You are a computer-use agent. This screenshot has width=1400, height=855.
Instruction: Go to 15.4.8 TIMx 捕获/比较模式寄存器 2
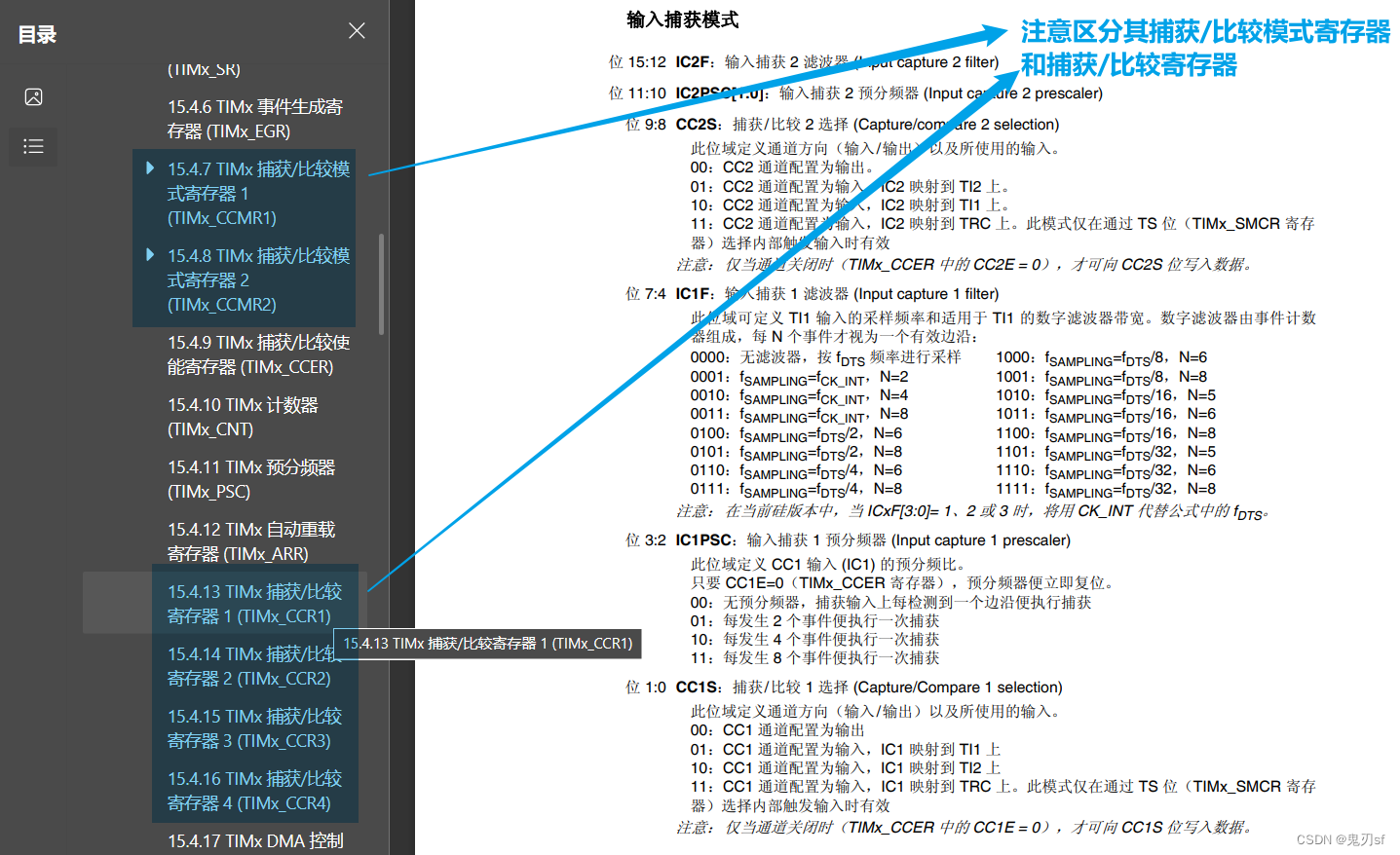258,279
